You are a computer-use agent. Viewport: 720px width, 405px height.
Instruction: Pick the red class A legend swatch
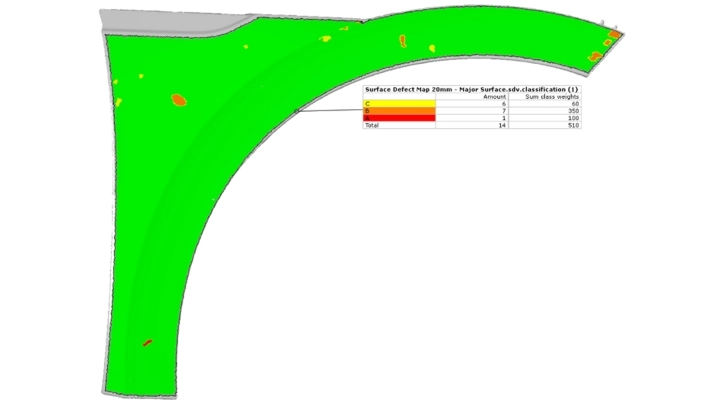pos(399,118)
